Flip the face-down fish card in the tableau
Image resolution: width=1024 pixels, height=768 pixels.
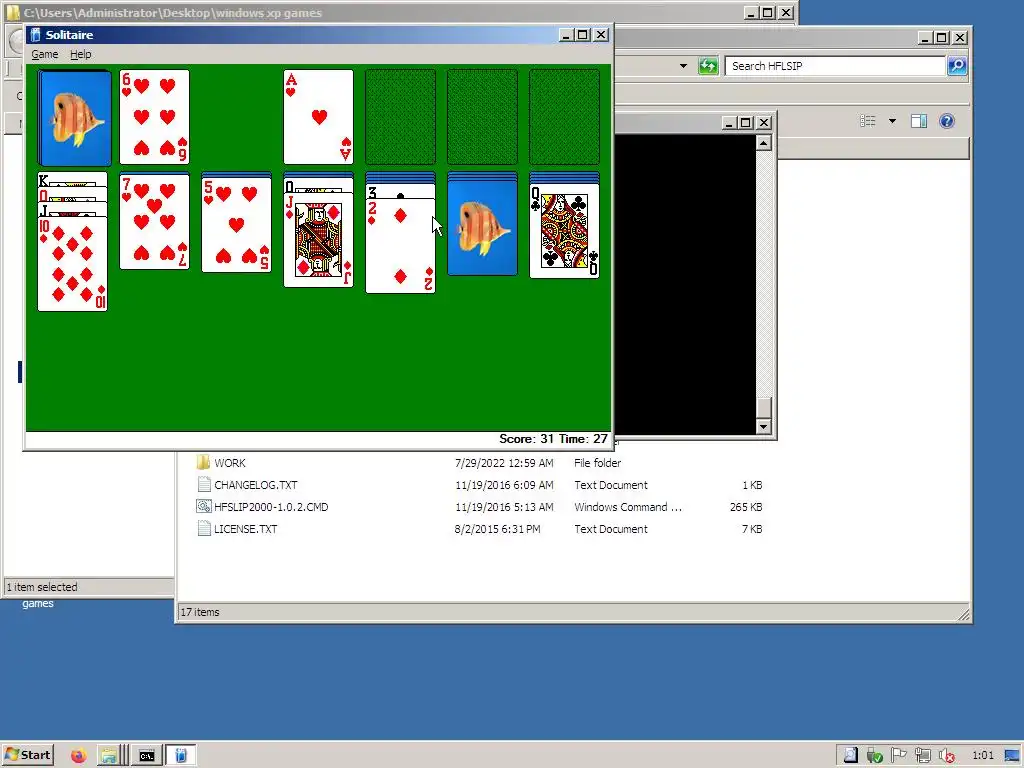pos(482,228)
